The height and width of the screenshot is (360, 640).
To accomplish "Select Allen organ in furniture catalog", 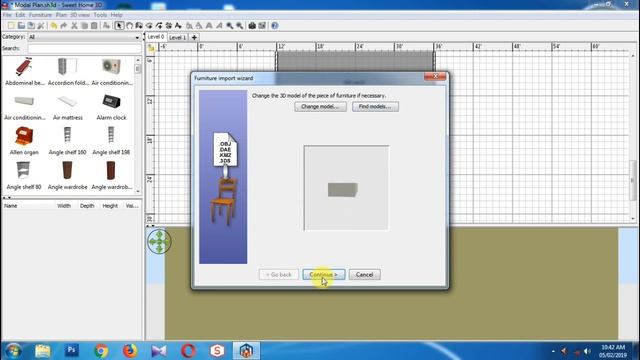I will point(24,142).
